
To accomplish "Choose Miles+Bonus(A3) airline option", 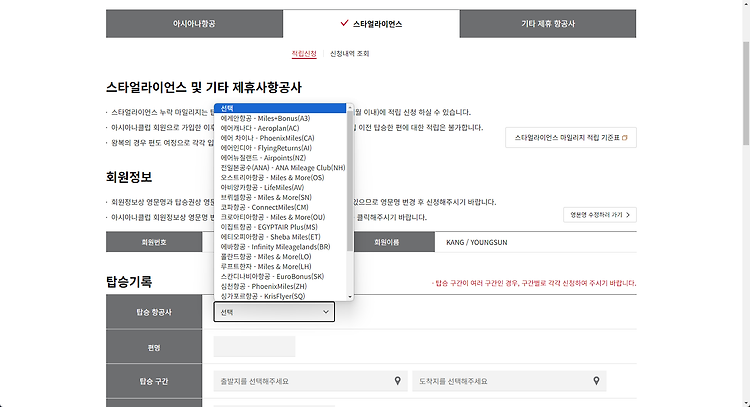I will 280,118.
